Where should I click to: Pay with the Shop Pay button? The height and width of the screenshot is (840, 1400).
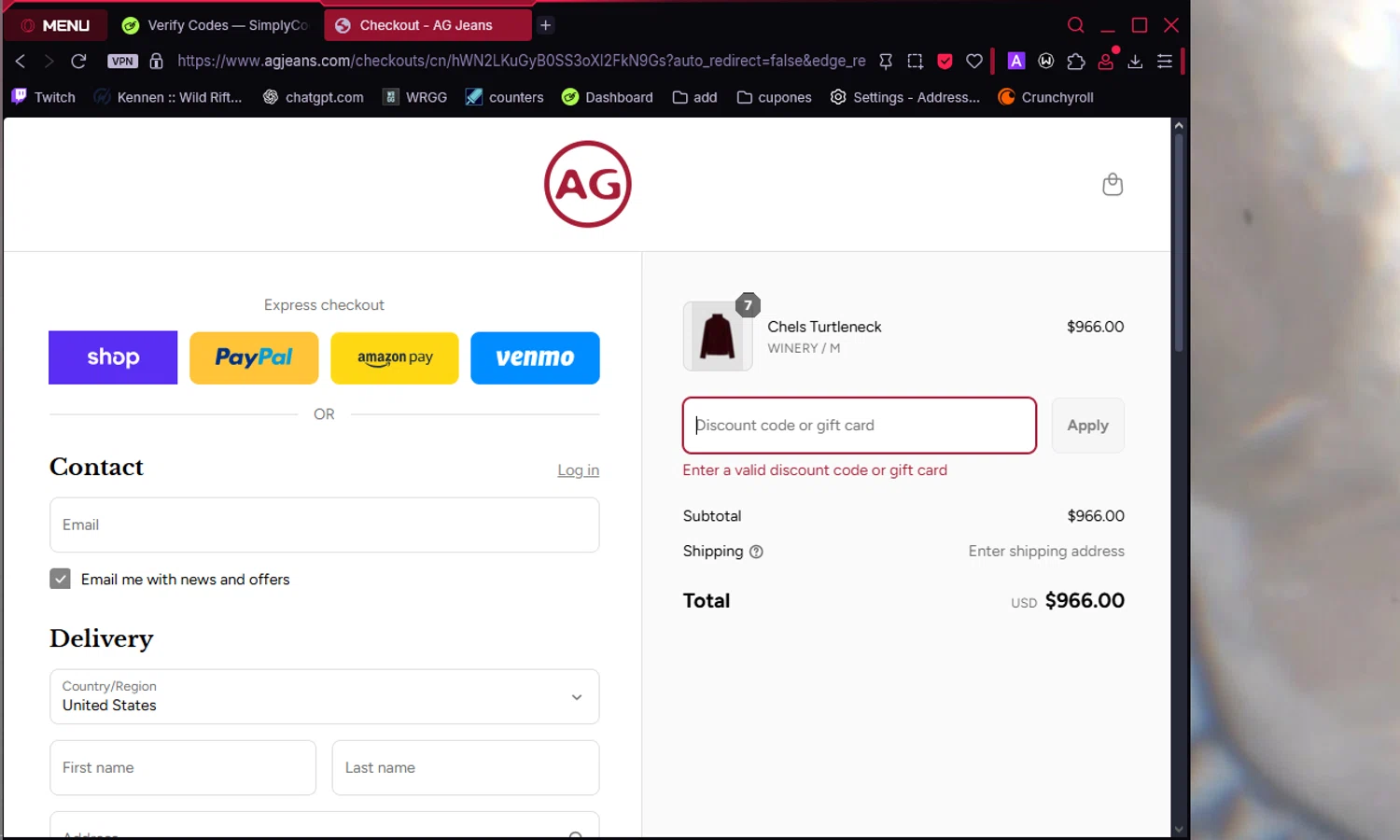pyautogui.click(x=113, y=357)
